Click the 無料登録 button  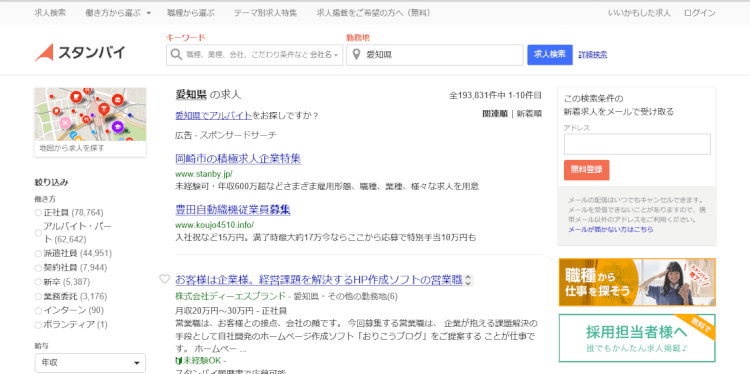click(586, 170)
